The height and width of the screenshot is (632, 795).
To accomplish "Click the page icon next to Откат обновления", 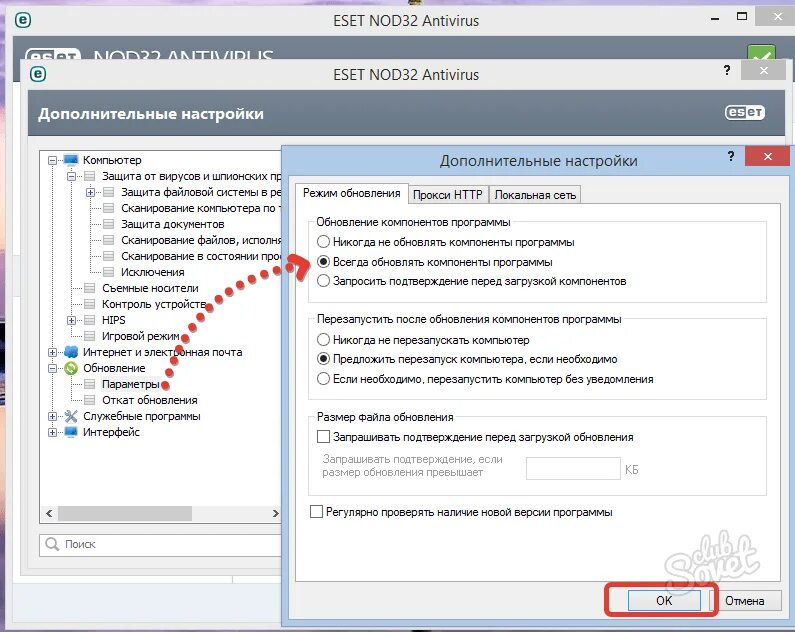I will pyautogui.click(x=89, y=400).
